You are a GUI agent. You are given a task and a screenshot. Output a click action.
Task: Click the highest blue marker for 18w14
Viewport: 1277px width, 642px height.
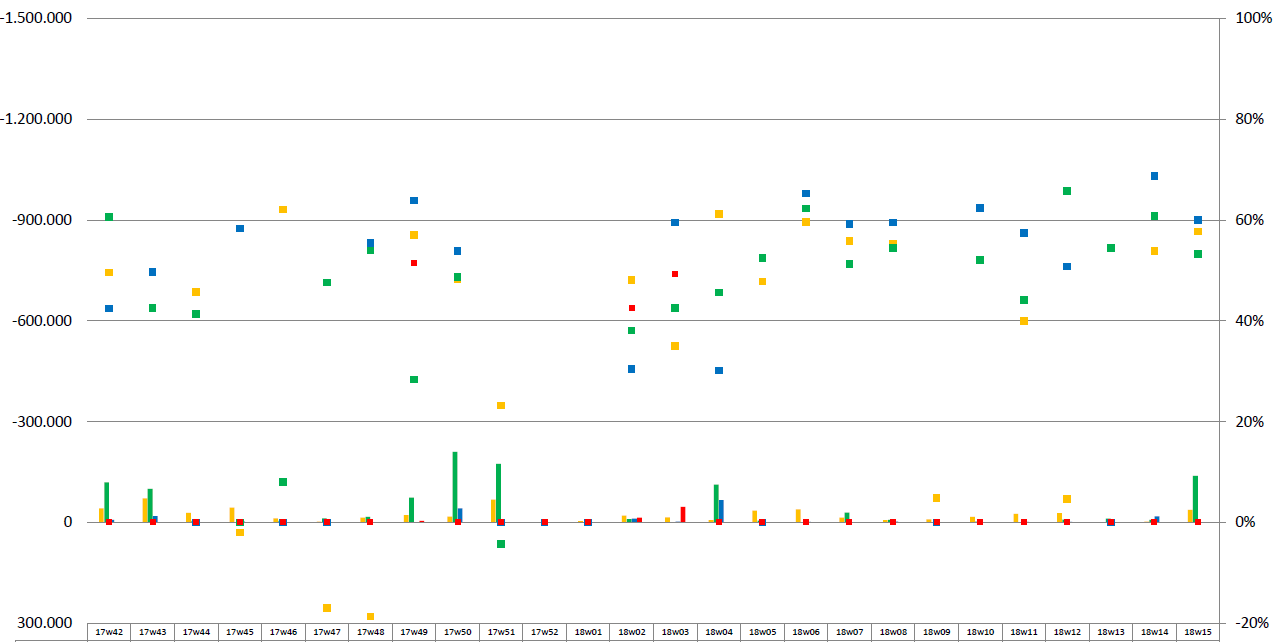(1154, 176)
